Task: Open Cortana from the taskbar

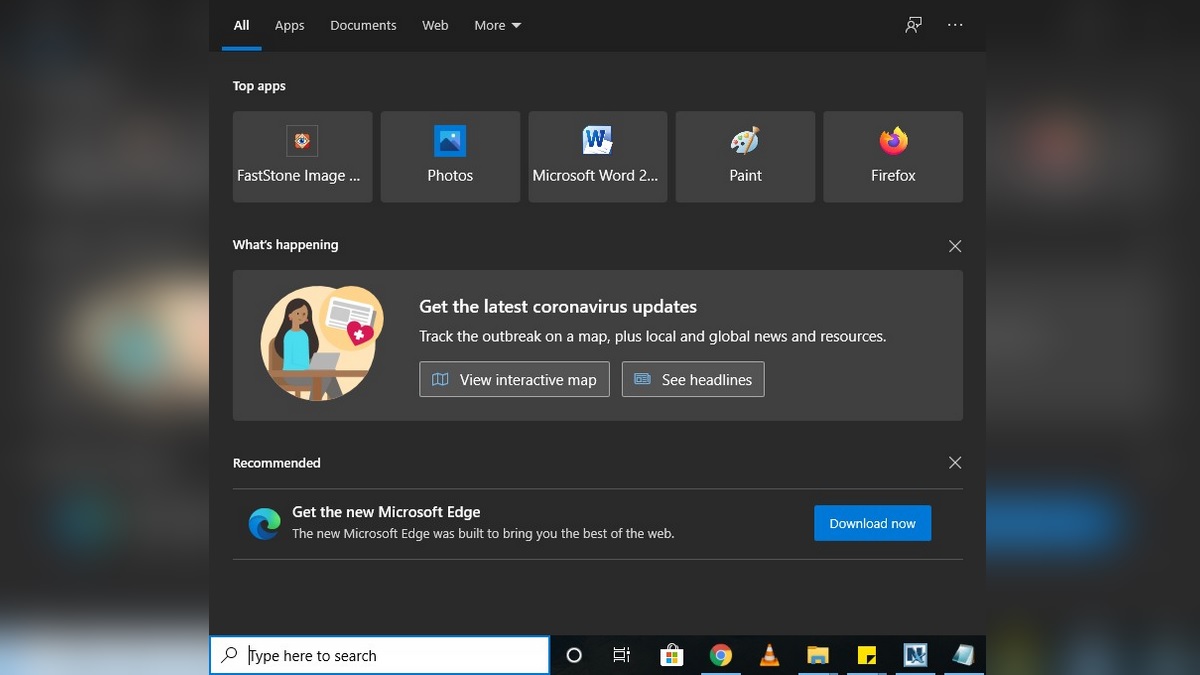Action: click(x=573, y=655)
